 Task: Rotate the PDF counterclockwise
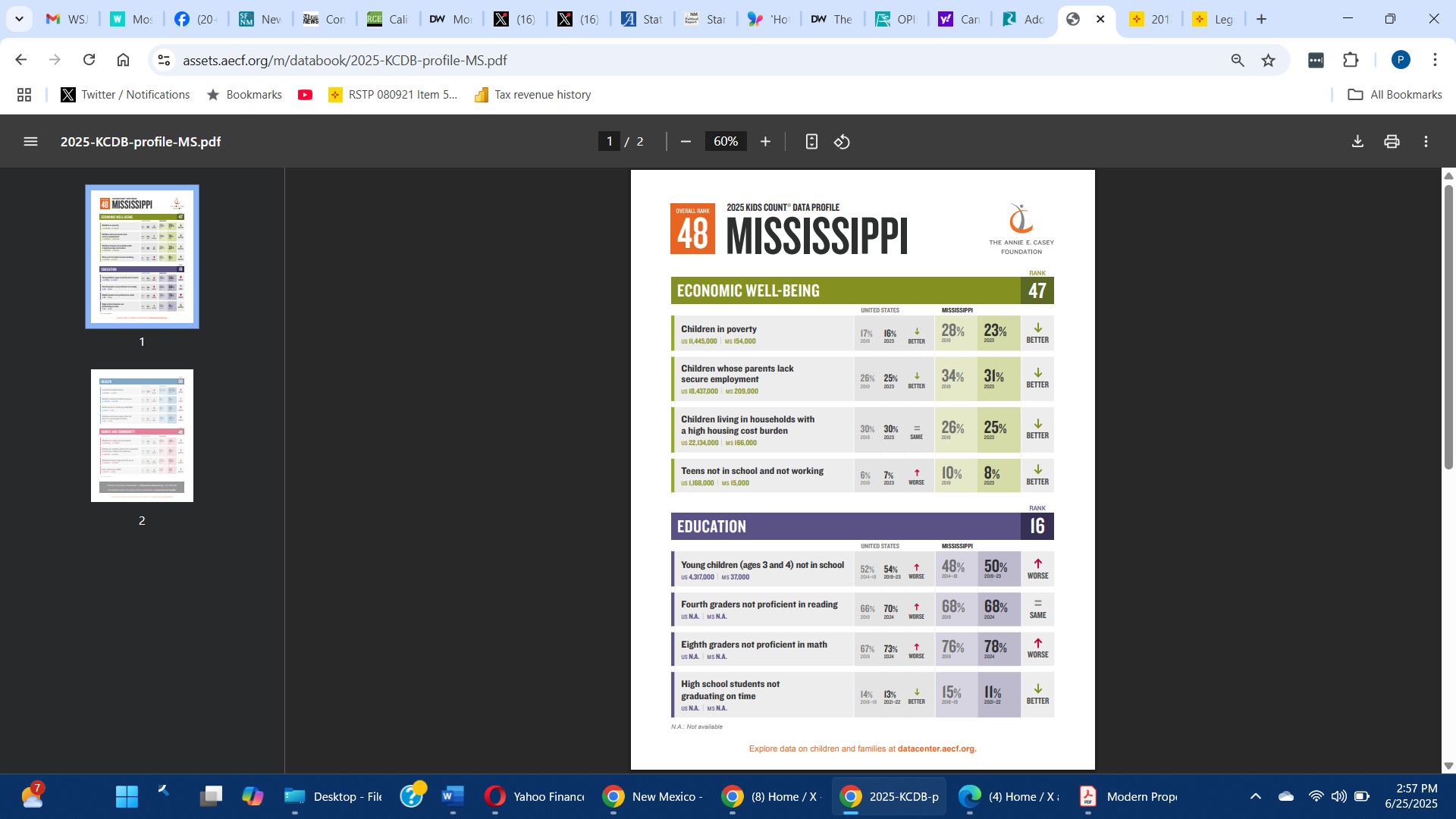pyautogui.click(x=842, y=142)
